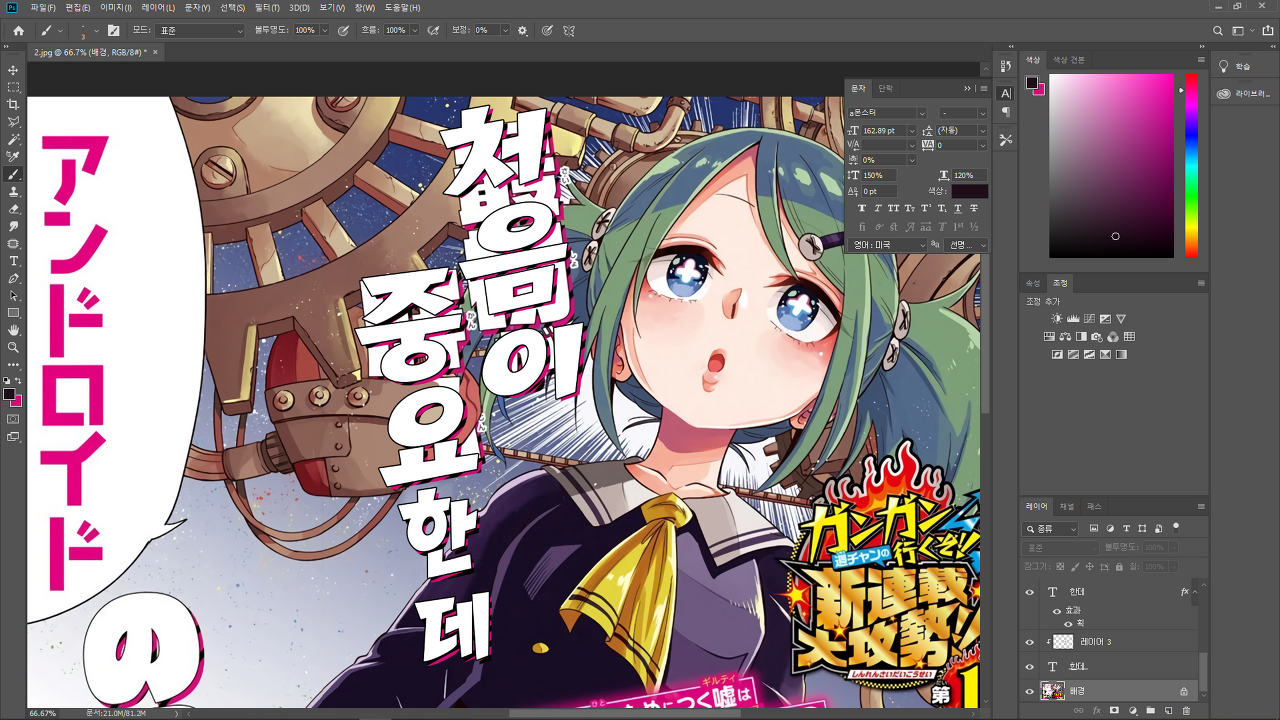
Task: Toggle visibility of 효과 effects
Action: click(x=1057, y=610)
